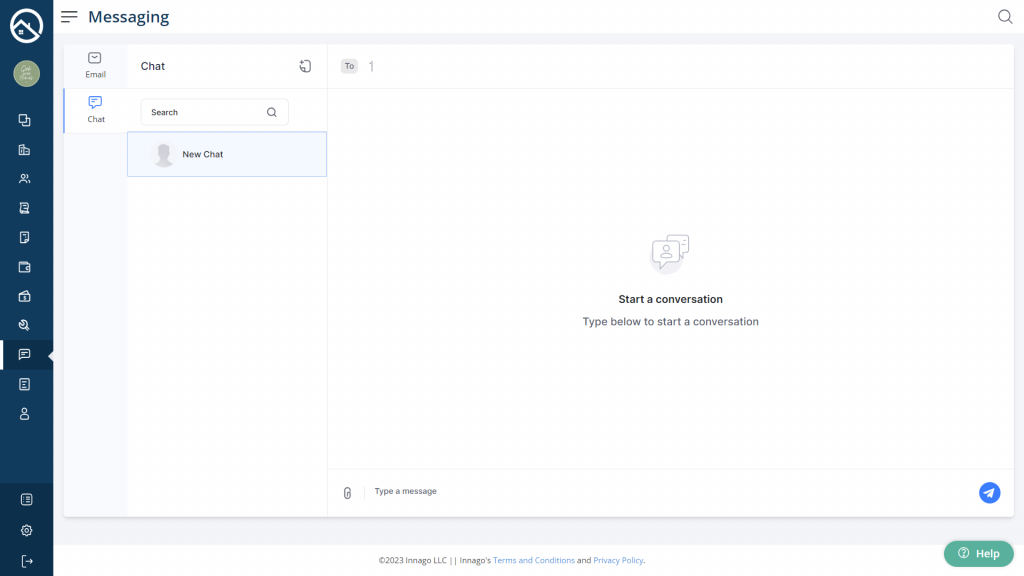Open the tenants people icon in sidebar
1024x576 pixels.
click(x=25, y=179)
